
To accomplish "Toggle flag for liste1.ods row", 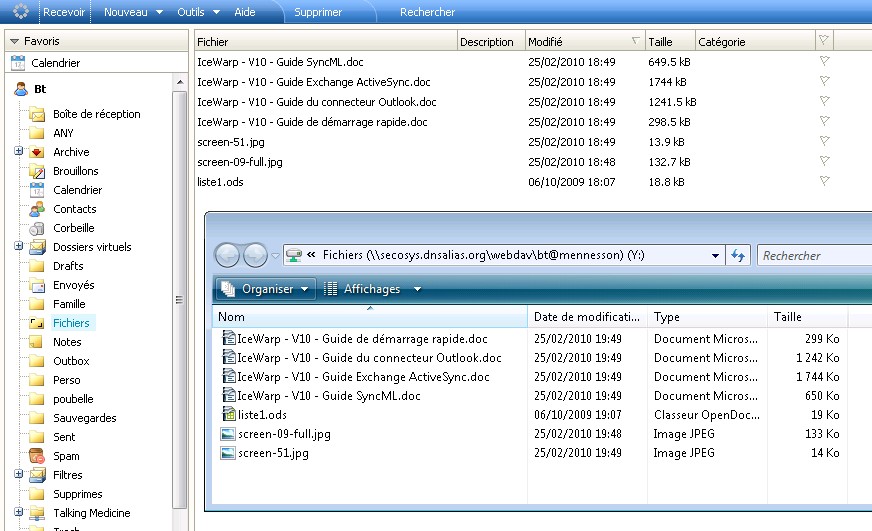I will pyautogui.click(x=824, y=182).
